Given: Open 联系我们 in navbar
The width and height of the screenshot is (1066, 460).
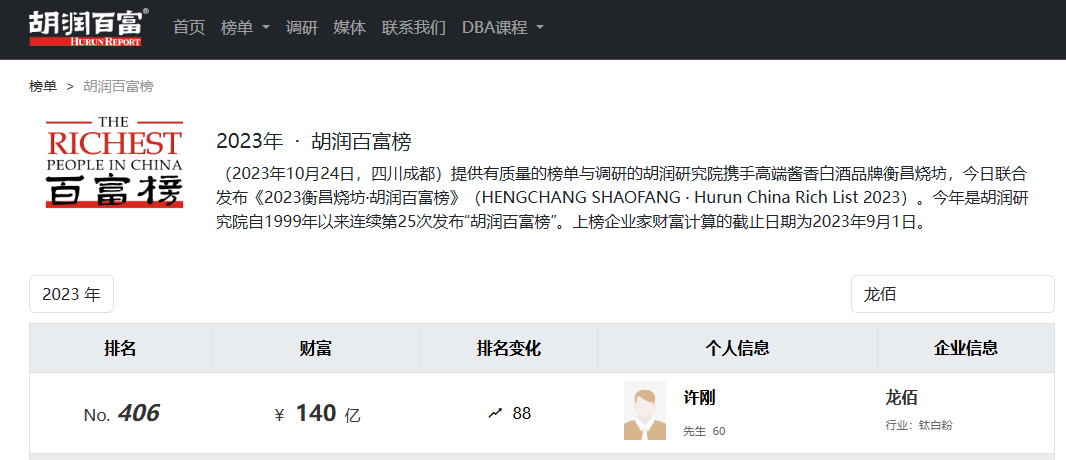Looking at the screenshot, I should (x=414, y=28).
